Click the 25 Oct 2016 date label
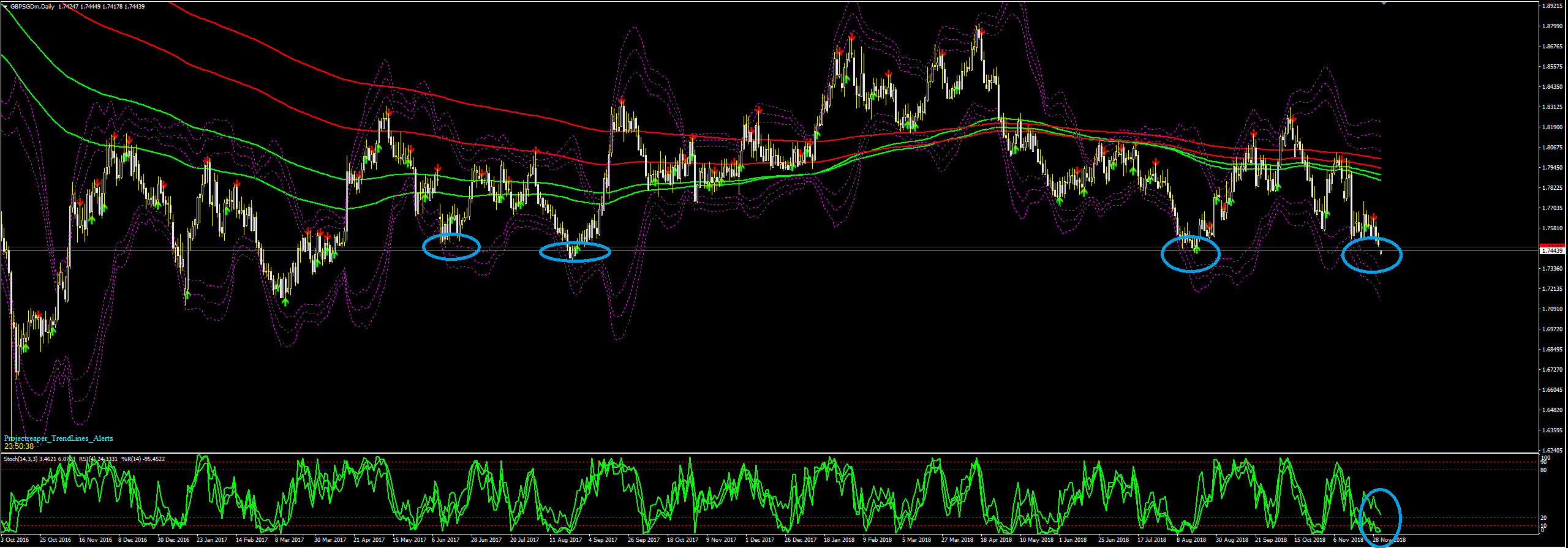 [55, 540]
